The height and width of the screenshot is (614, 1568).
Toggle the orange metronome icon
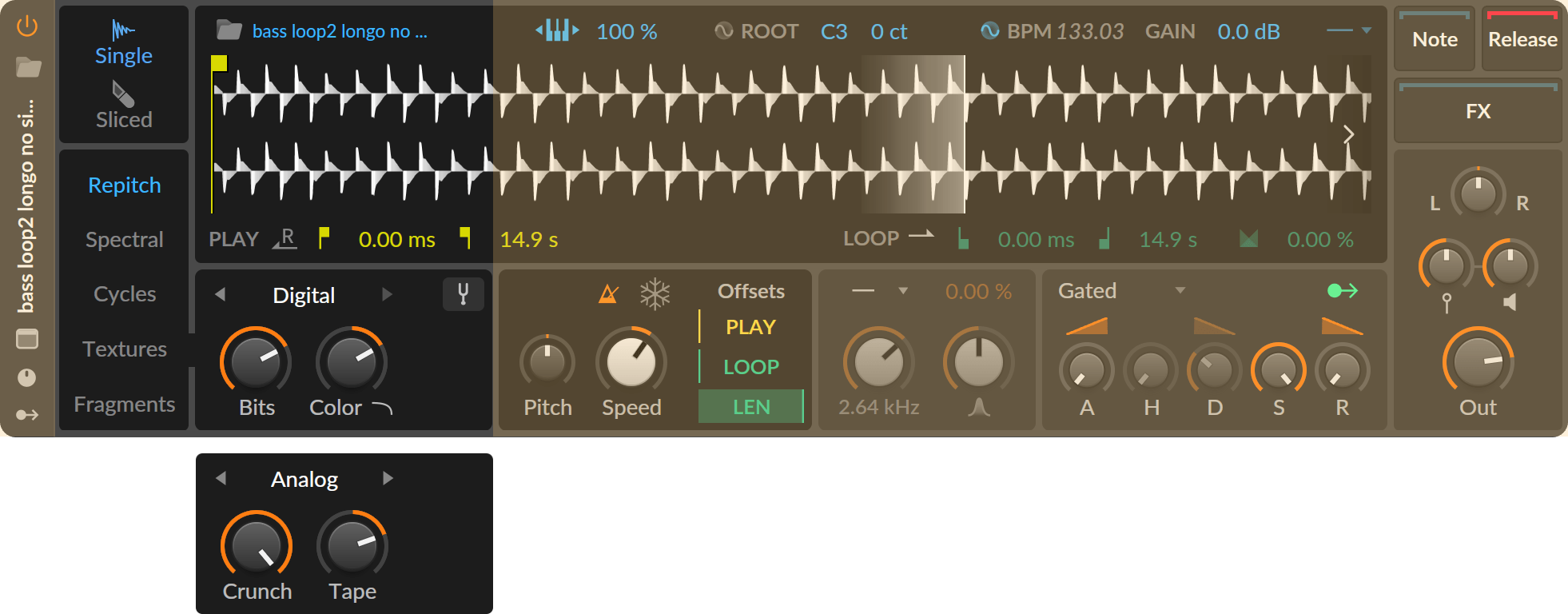[609, 293]
